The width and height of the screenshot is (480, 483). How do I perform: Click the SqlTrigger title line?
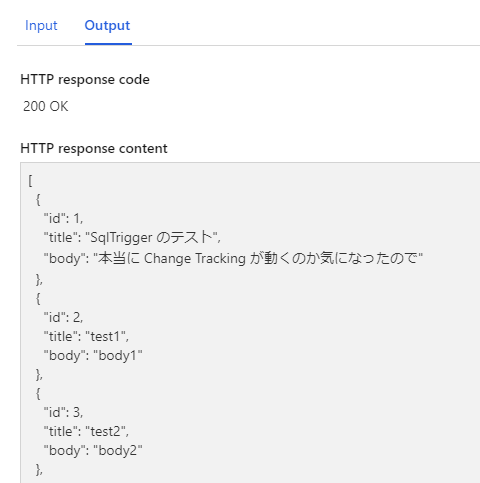click(x=132, y=237)
